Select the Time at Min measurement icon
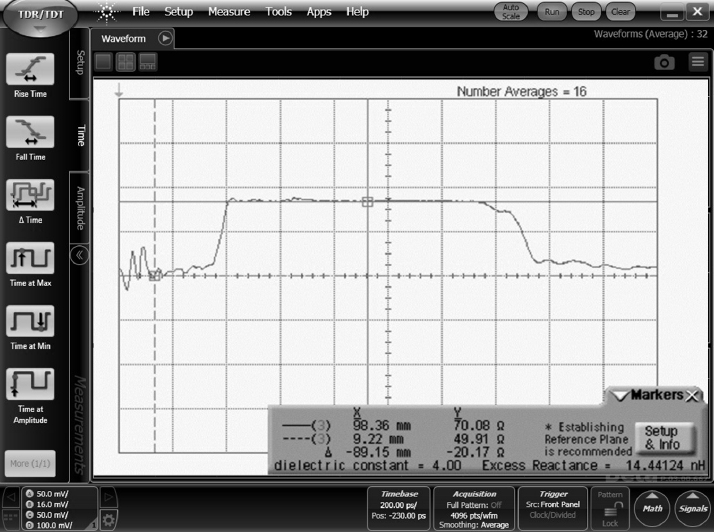 click(x=30, y=322)
